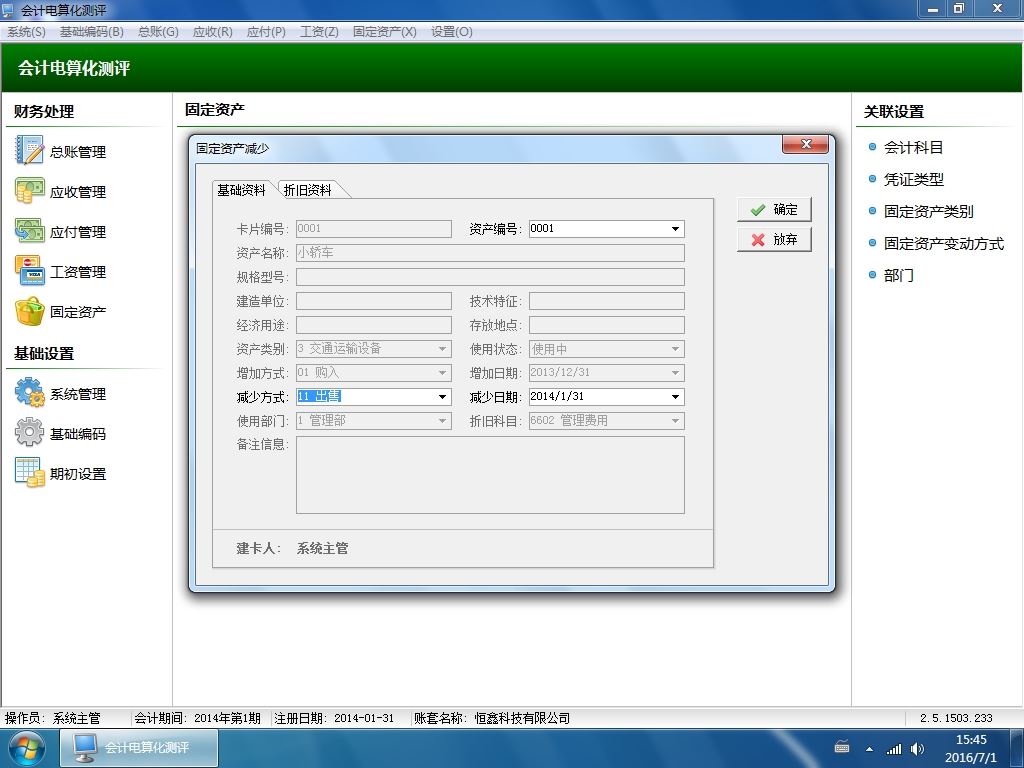Open 应付(P) menu
The width and height of the screenshot is (1024, 768).
(266, 31)
